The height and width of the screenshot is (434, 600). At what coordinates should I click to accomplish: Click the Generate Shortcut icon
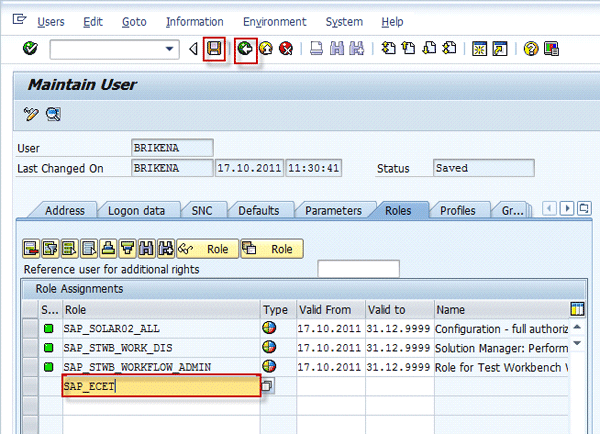pos(500,49)
